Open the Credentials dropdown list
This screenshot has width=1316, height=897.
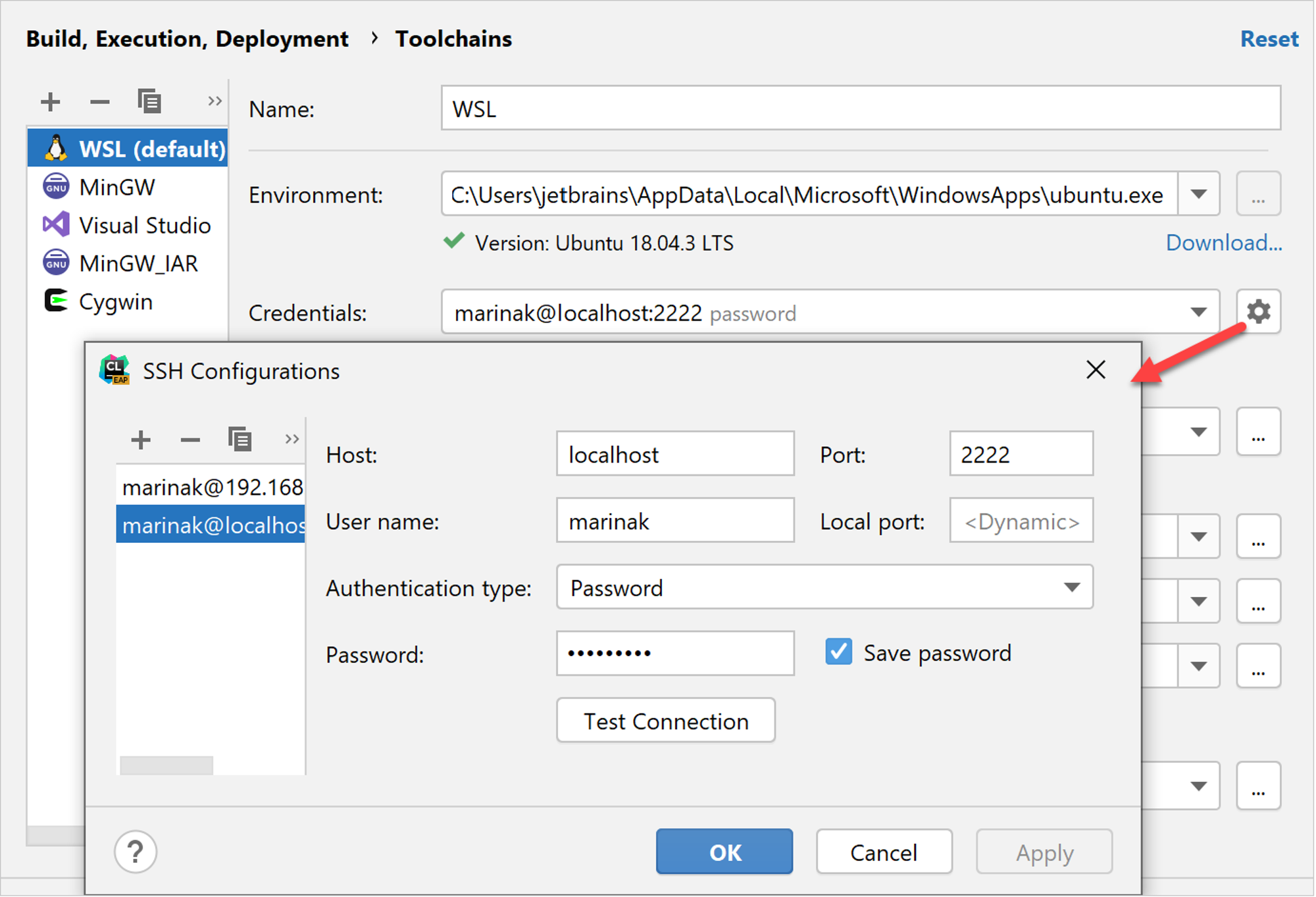(x=1199, y=312)
